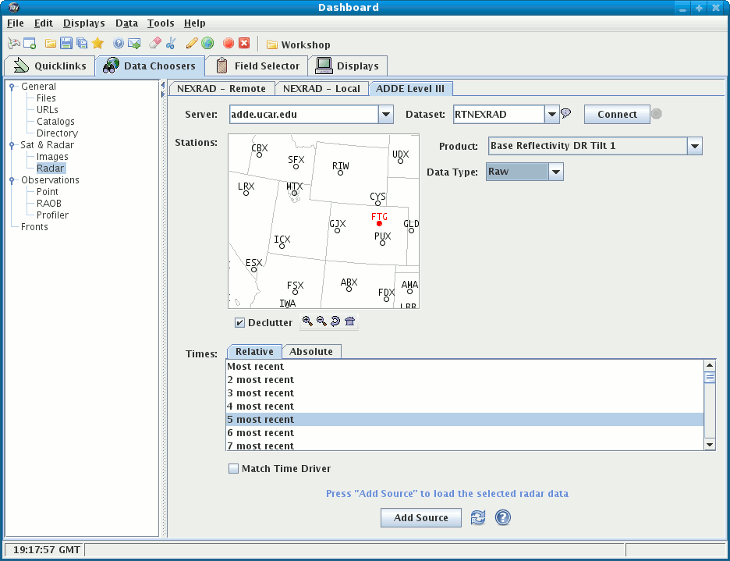
Task: Click the scissors icon in the toolbar
Action: pyautogui.click(x=170, y=44)
